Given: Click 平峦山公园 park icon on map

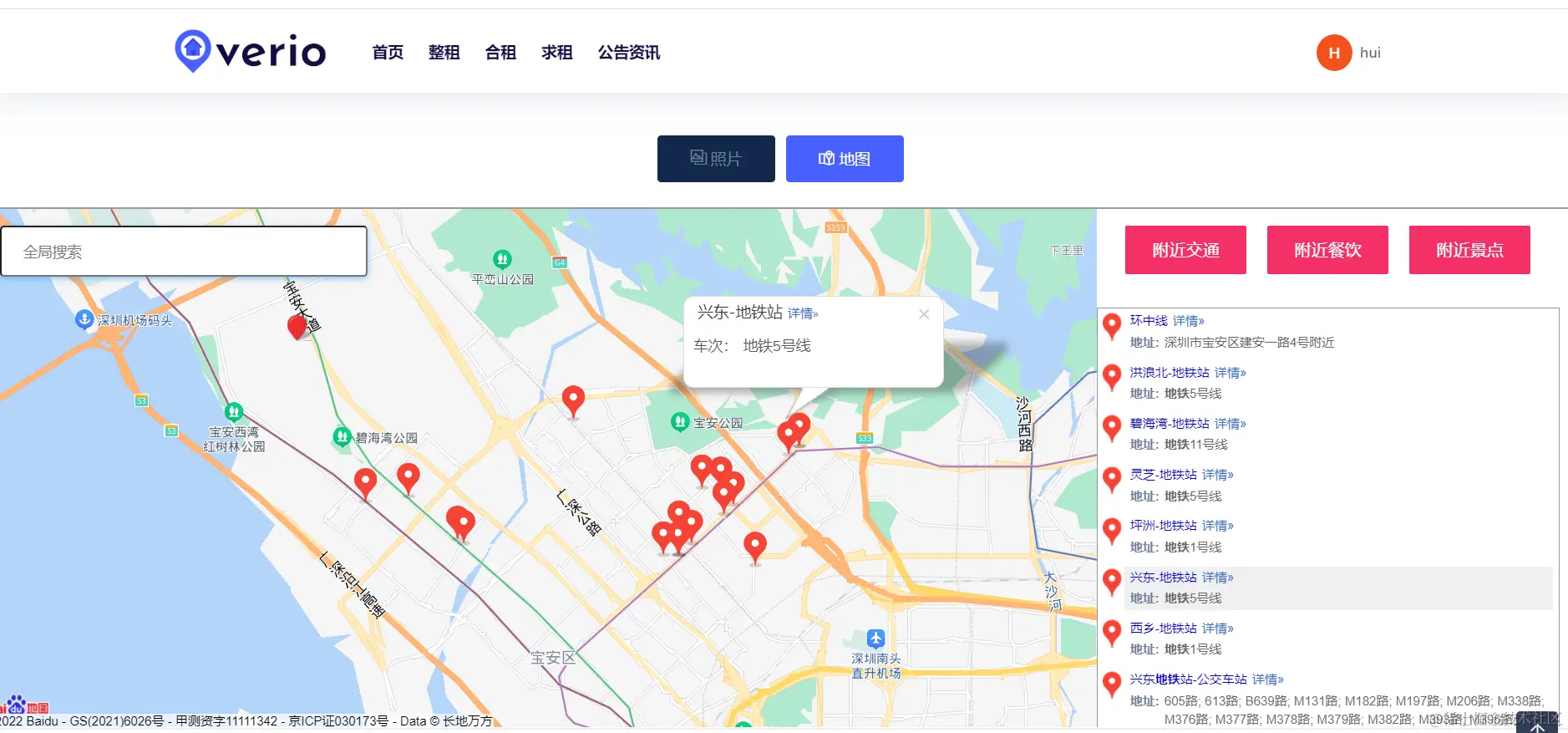Looking at the screenshot, I should pos(502,259).
